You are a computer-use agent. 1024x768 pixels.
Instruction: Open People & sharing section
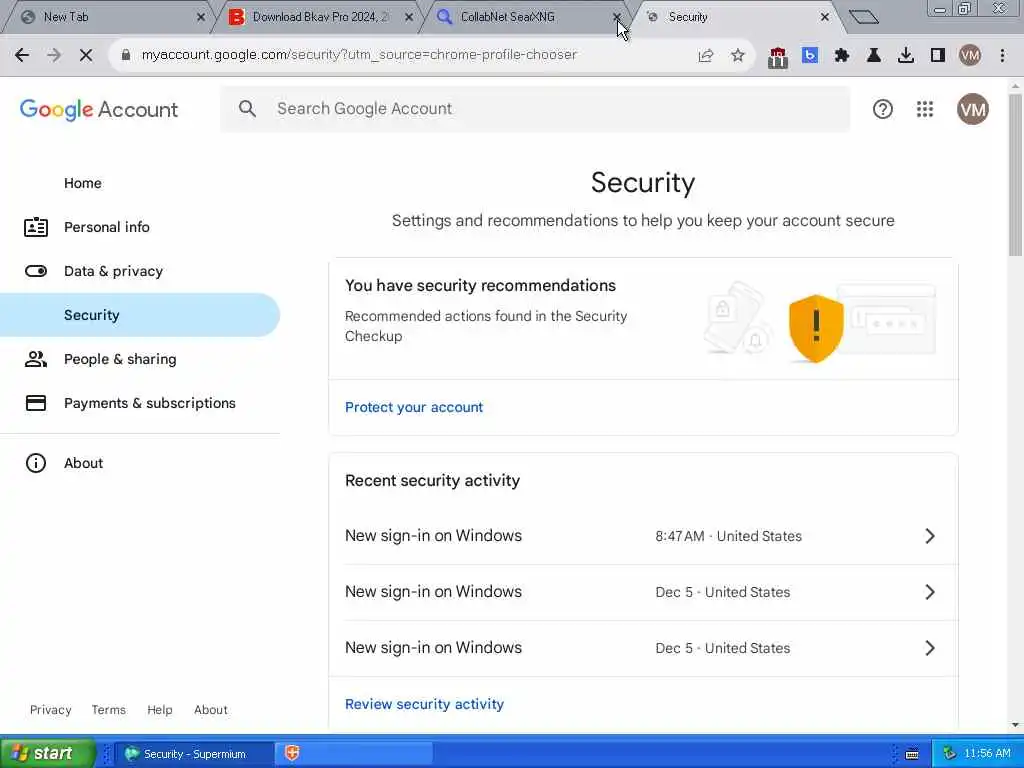point(120,359)
